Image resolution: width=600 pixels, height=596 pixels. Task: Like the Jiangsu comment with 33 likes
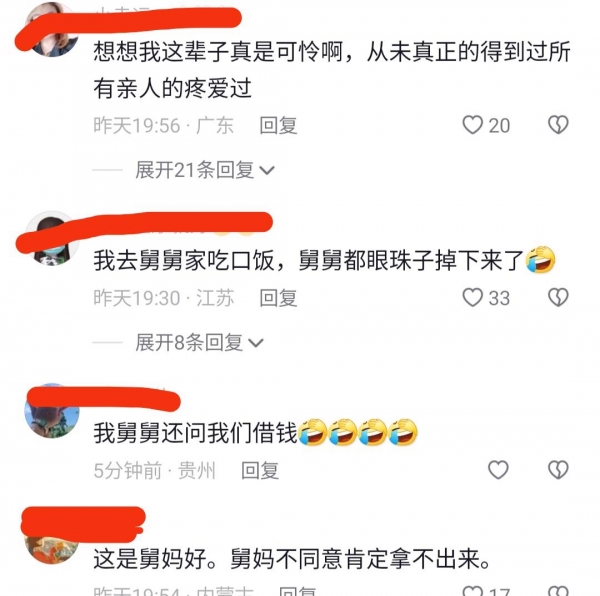point(472,297)
